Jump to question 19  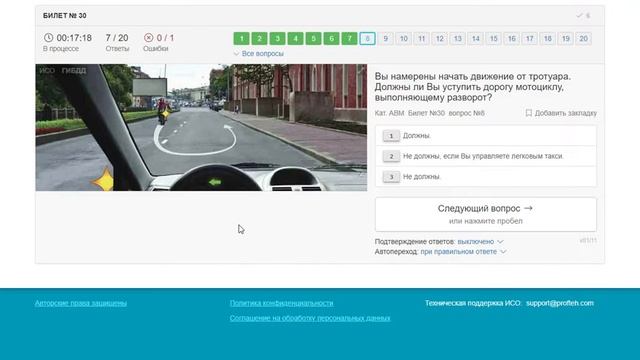[565, 39]
